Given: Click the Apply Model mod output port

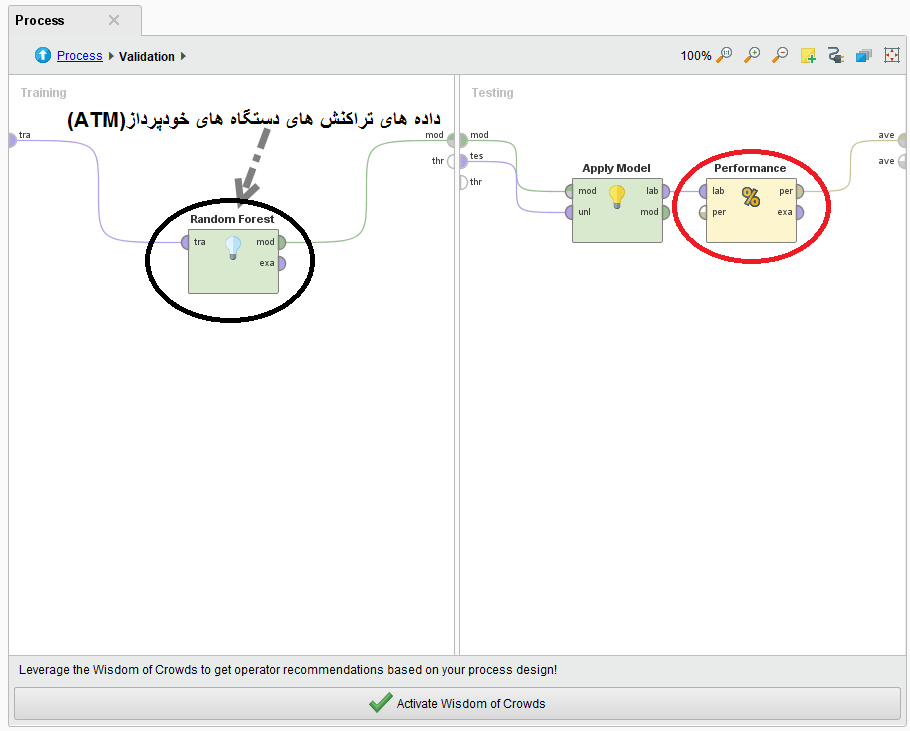Looking at the screenshot, I should pyautogui.click(x=666, y=212).
